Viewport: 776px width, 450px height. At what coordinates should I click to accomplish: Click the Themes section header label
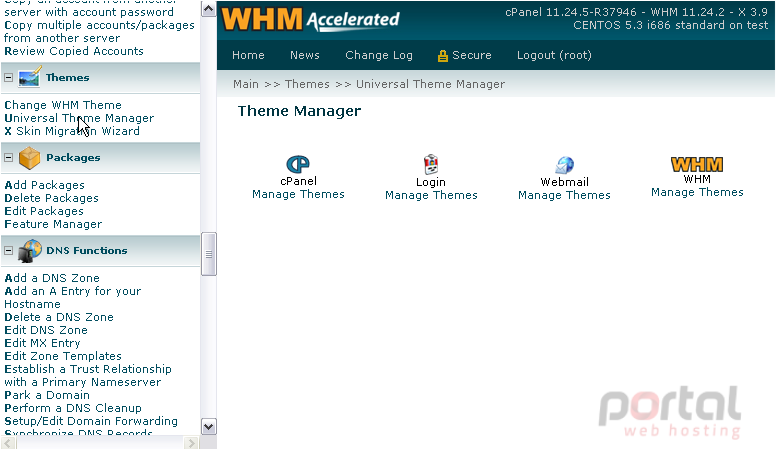[67, 78]
